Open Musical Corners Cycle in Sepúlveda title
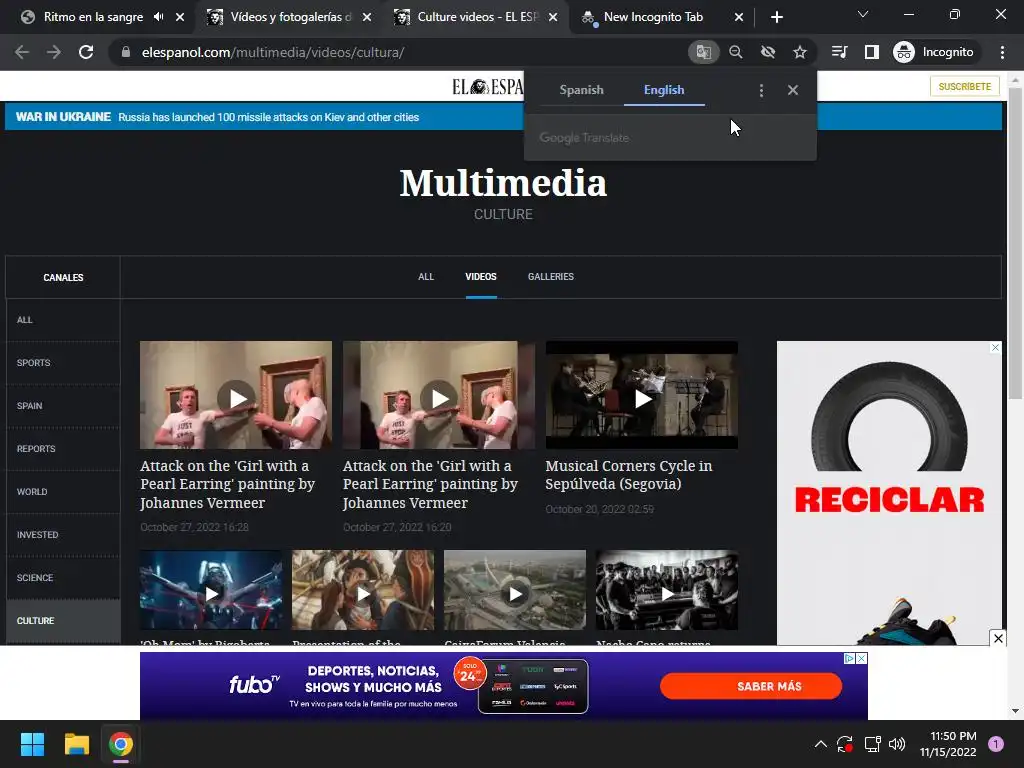 click(628, 475)
